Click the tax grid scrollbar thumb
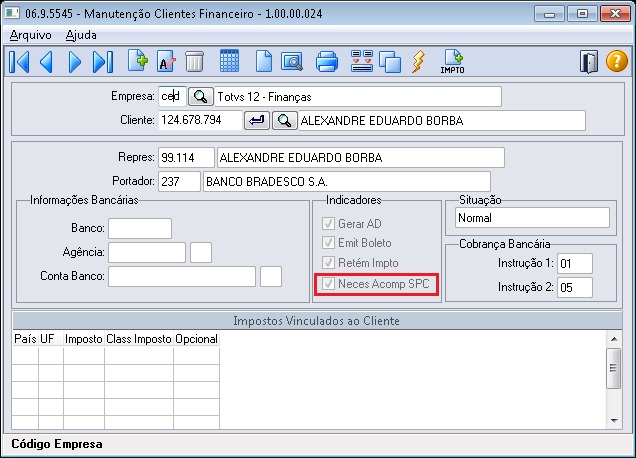636x458 pixels. point(614,368)
